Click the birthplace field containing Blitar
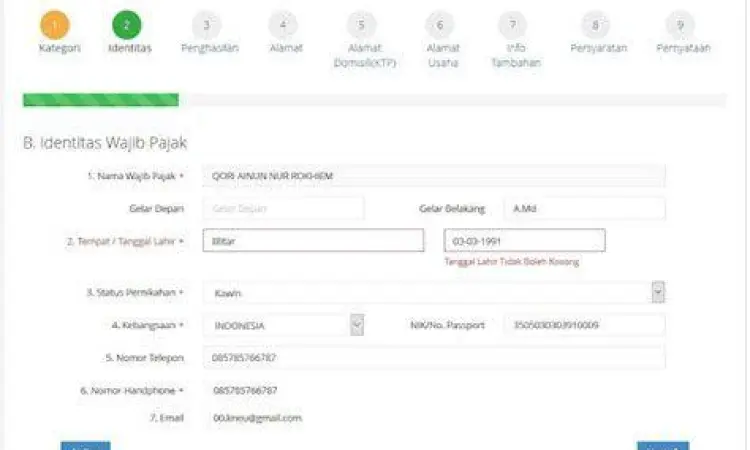This screenshot has width=750, height=450. pos(313,241)
